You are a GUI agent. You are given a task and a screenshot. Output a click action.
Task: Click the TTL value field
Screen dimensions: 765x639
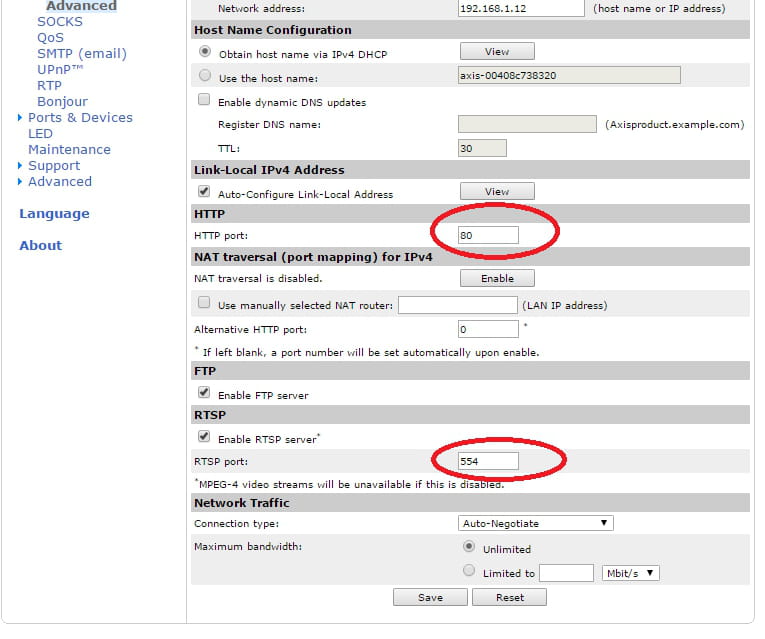click(482, 148)
